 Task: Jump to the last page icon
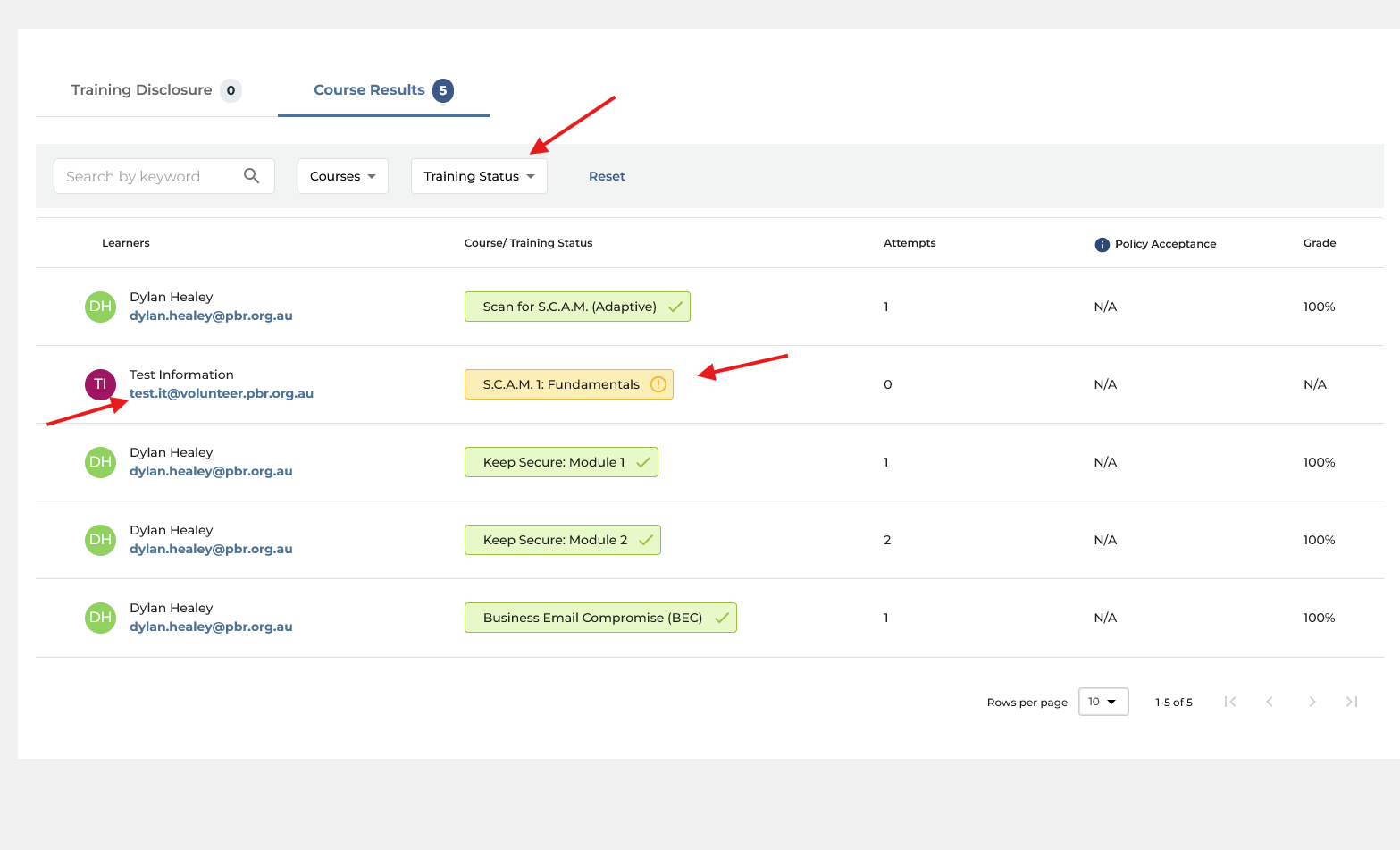pyautogui.click(x=1352, y=702)
